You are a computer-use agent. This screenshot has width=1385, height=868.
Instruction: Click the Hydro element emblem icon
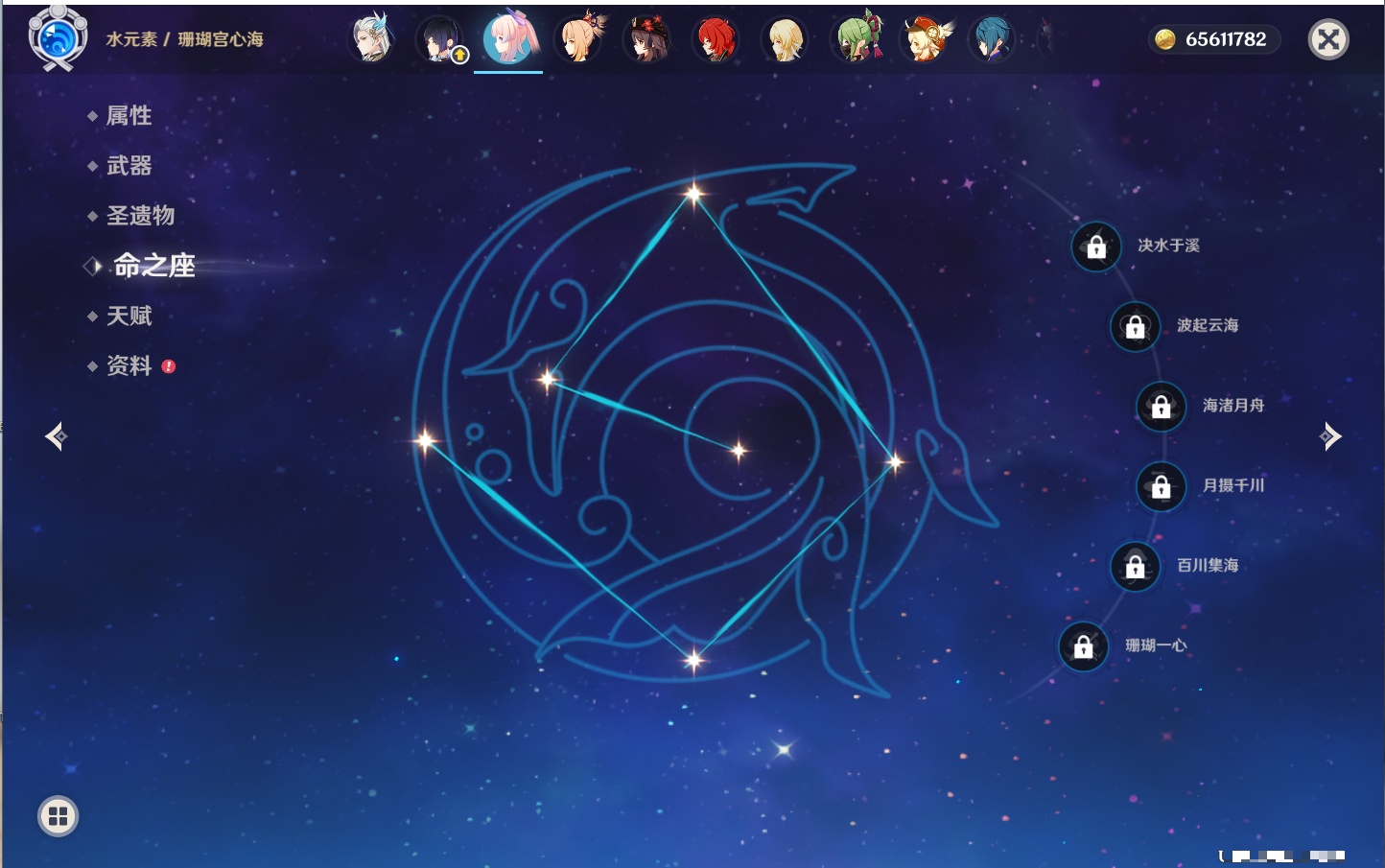pos(58,38)
